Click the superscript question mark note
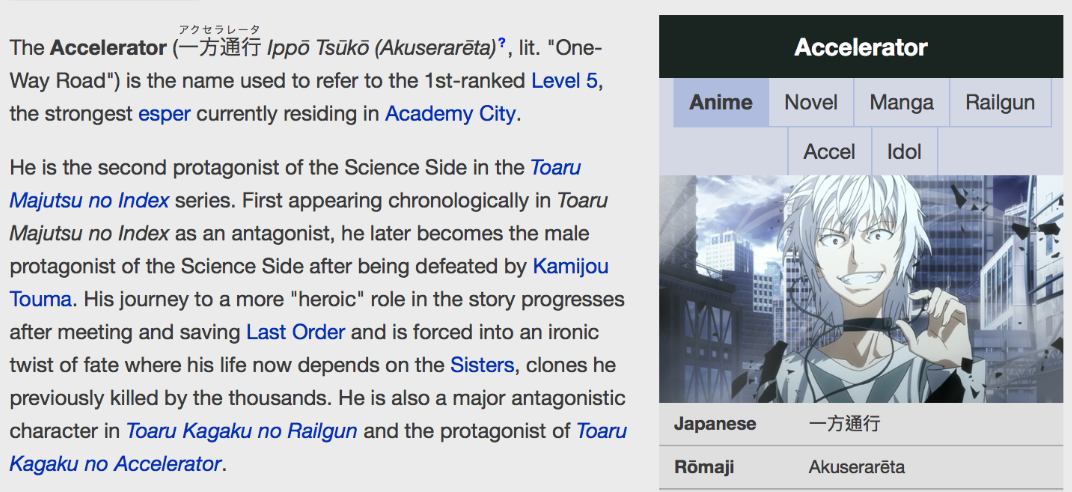 [501, 42]
